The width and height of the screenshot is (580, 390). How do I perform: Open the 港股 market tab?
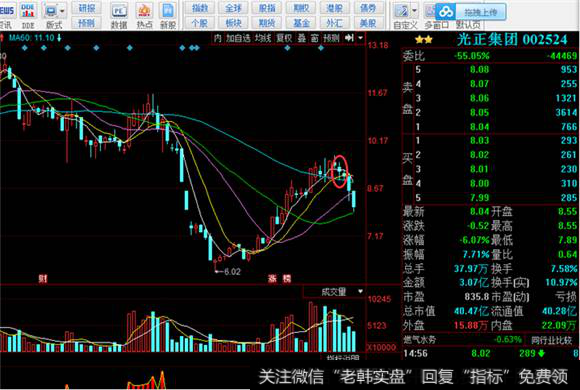click(334, 8)
